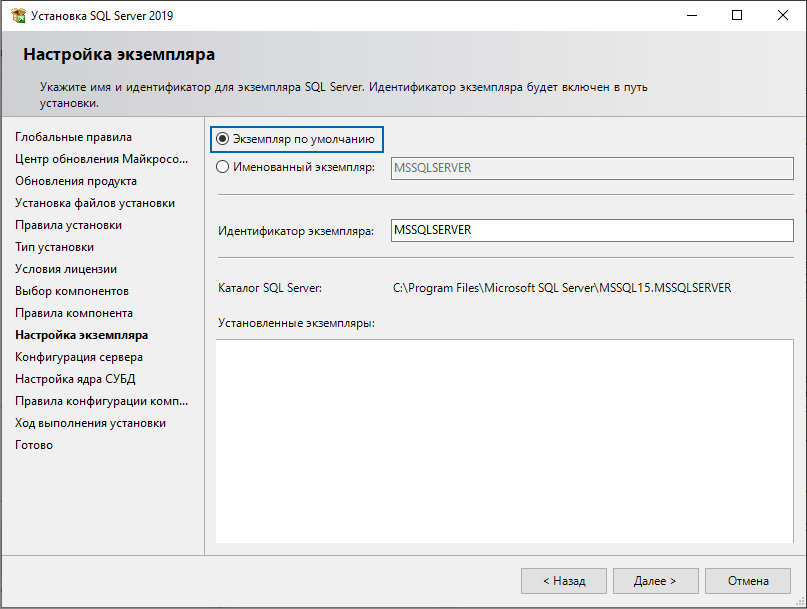
Task: Close the SQL Server 2019 setup window
Action: click(782, 15)
